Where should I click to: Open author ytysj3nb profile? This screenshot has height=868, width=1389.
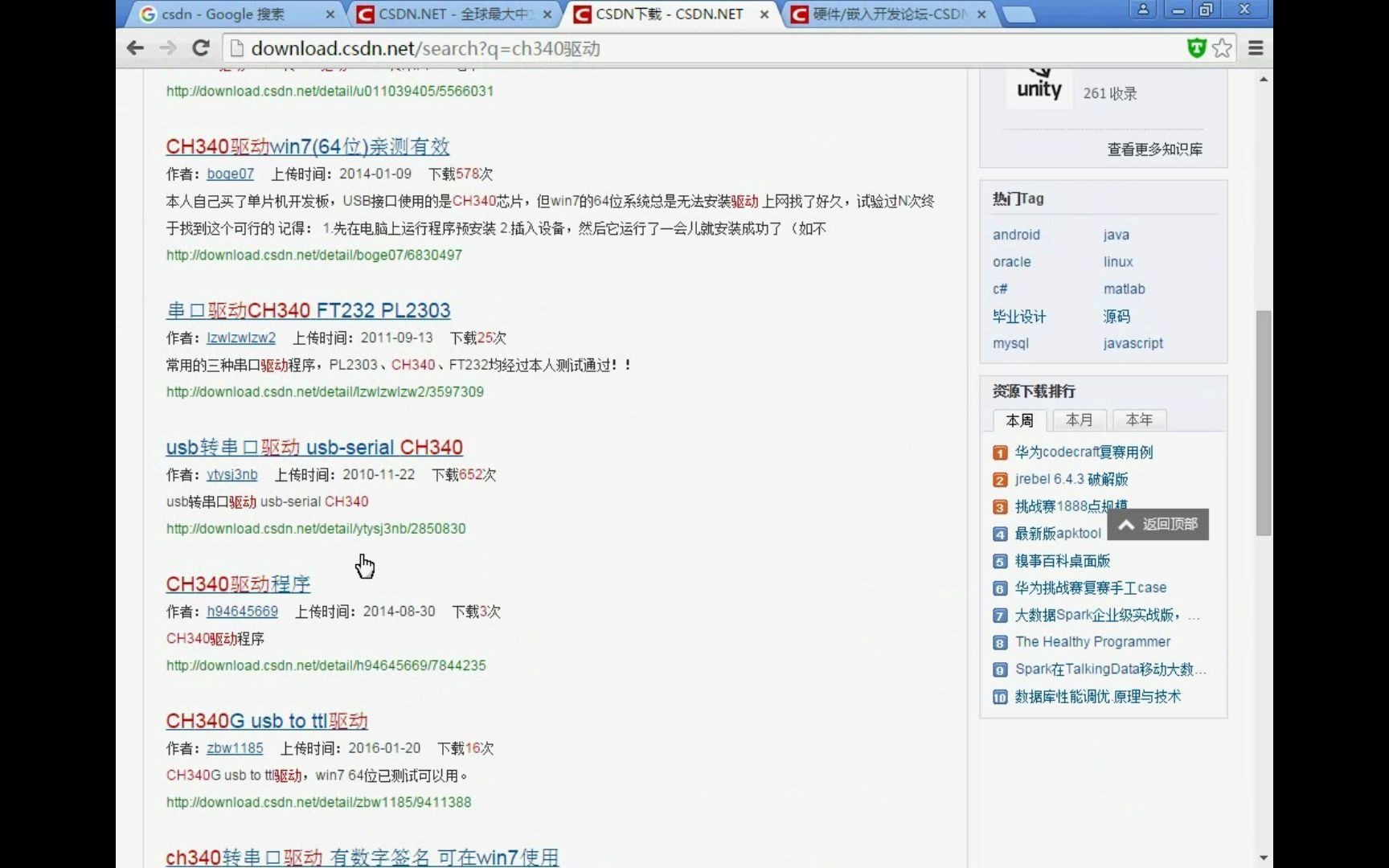(x=232, y=474)
